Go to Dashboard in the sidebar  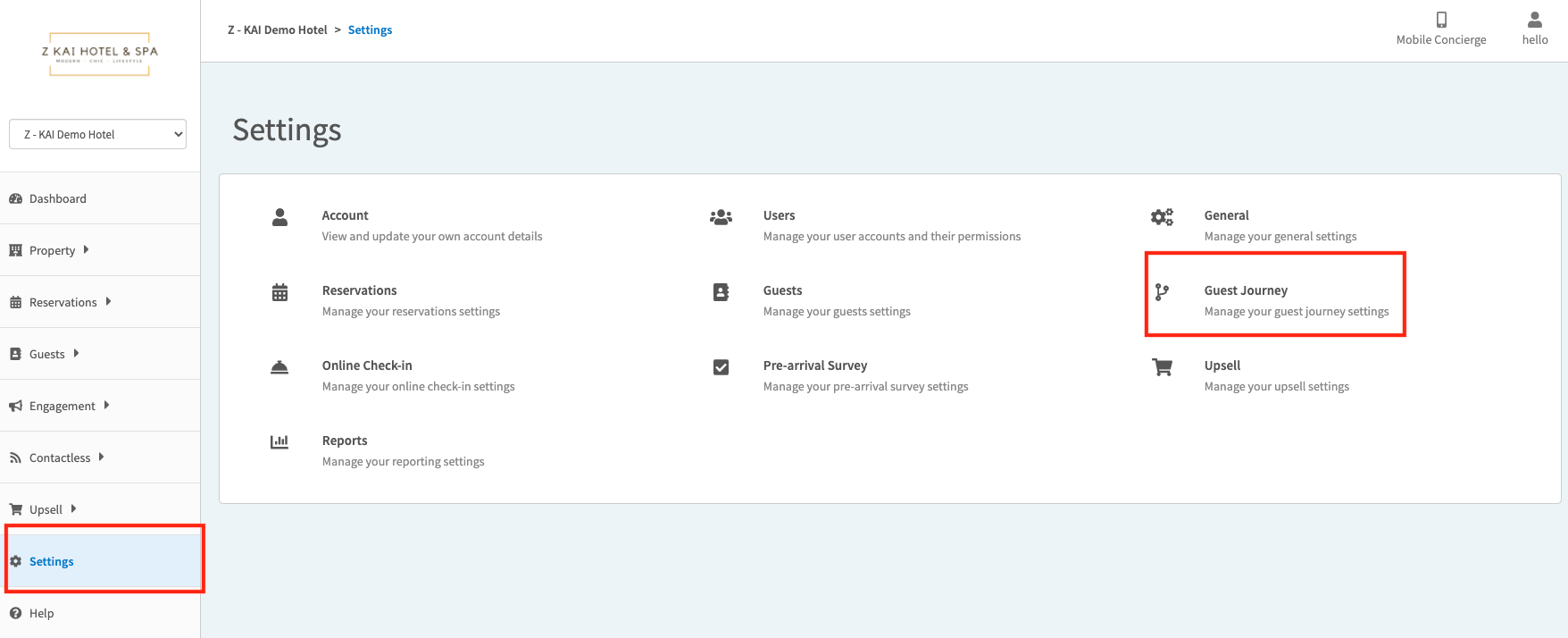click(58, 198)
